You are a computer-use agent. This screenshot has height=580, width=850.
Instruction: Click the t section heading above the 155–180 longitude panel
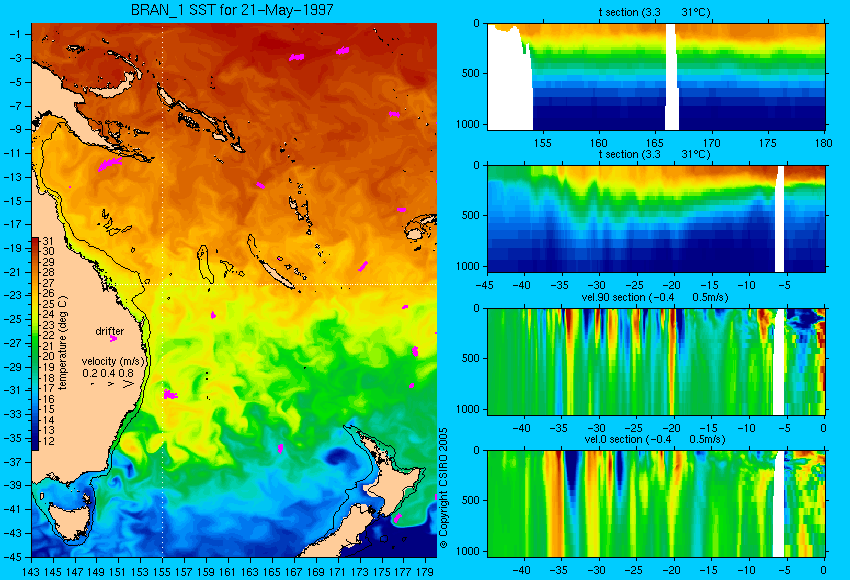[x=654, y=12]
